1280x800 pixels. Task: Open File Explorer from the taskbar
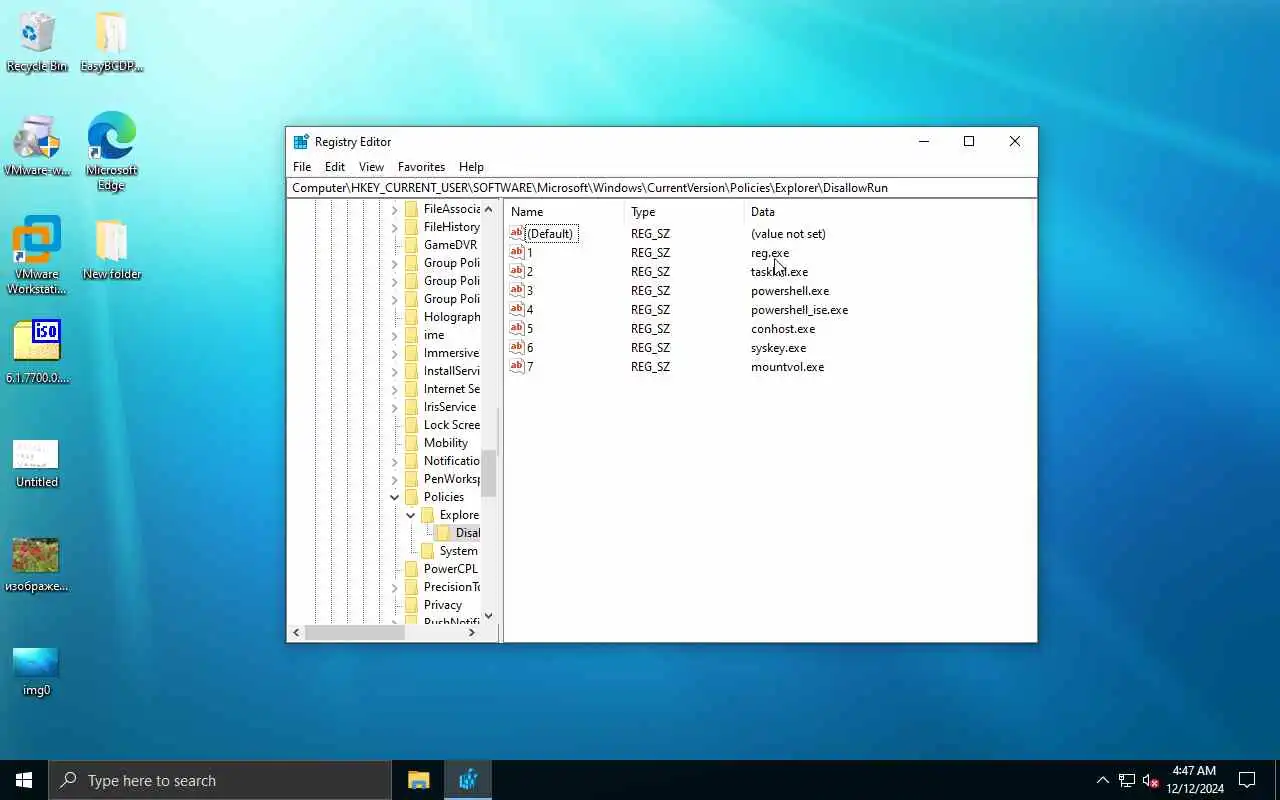(x=419, y=780)
